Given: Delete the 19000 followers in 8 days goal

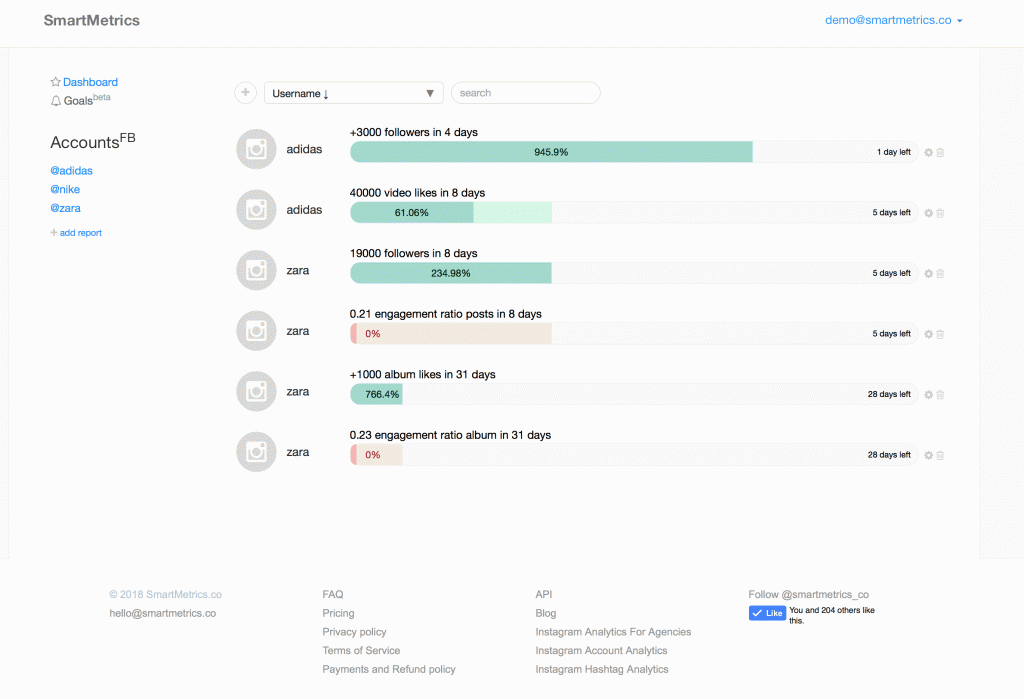Looking at the screenshot, I should tap(940, 274).
